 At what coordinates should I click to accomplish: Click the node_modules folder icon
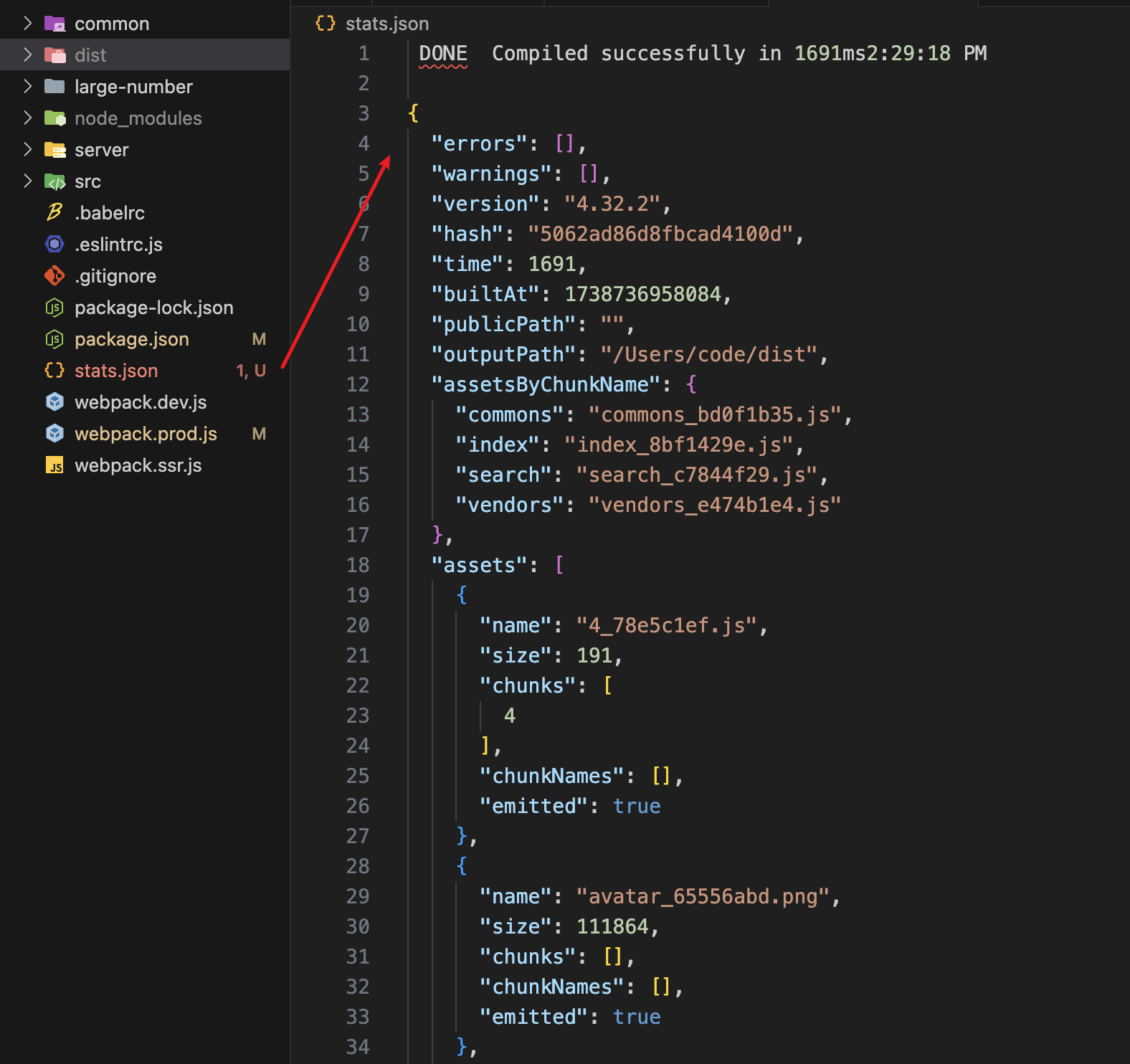[x=55, y=118]
